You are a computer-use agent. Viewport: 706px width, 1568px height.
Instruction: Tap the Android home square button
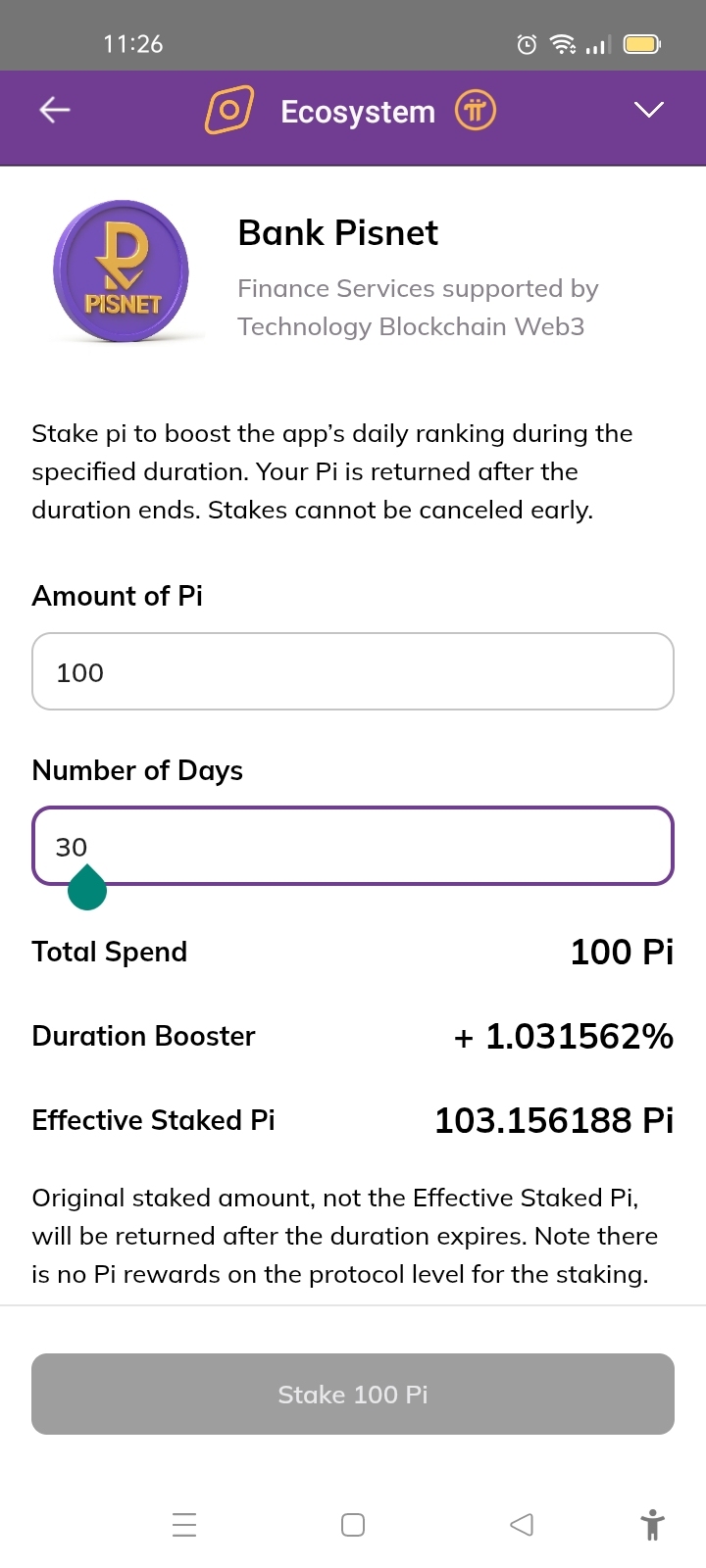(353, 1525)
